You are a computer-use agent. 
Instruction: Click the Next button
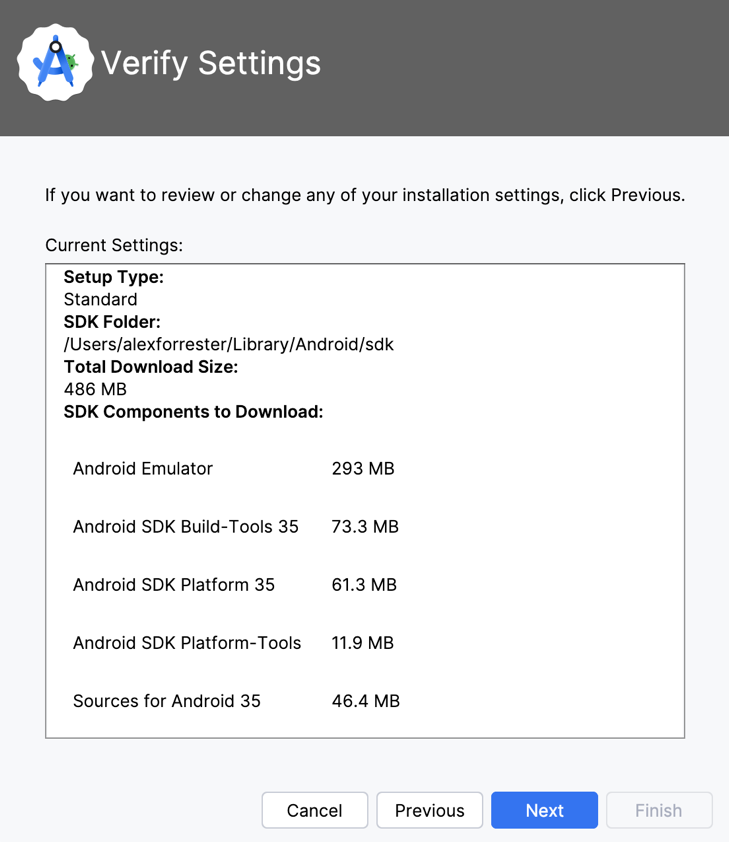tap(544, 810)
